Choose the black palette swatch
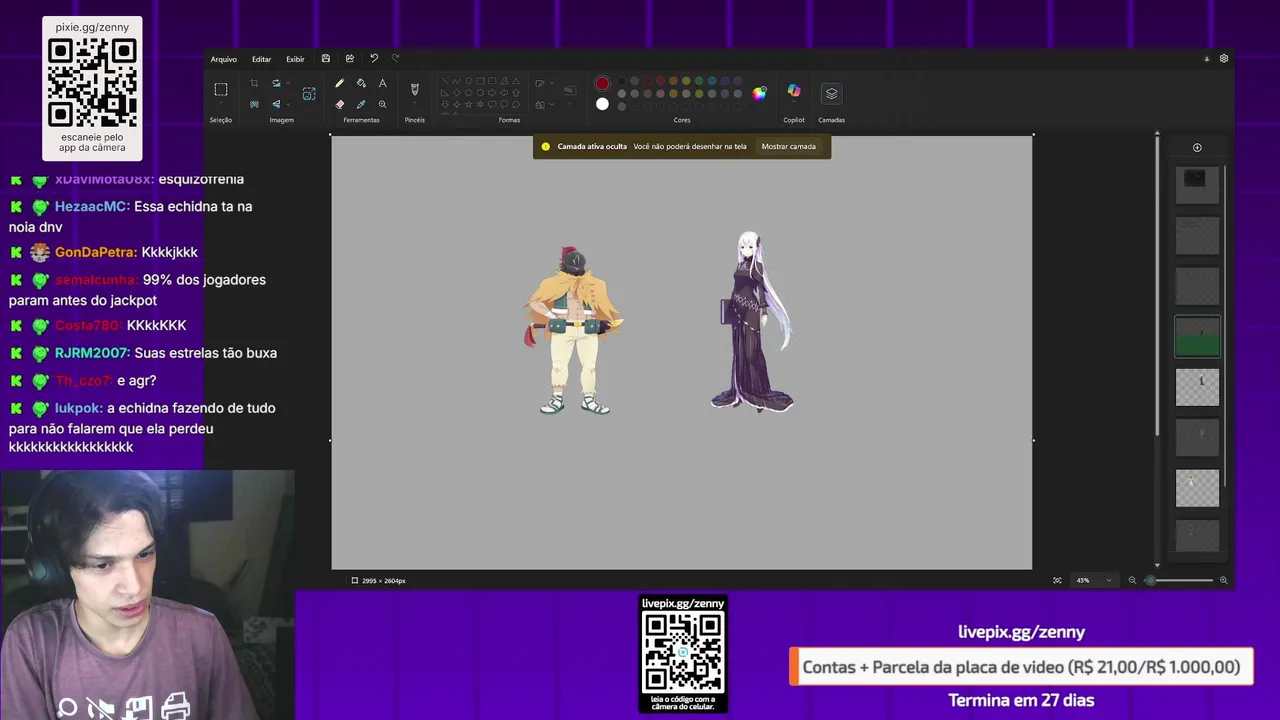The width and height of the screenshot is (1280, 720). (621, 81)
